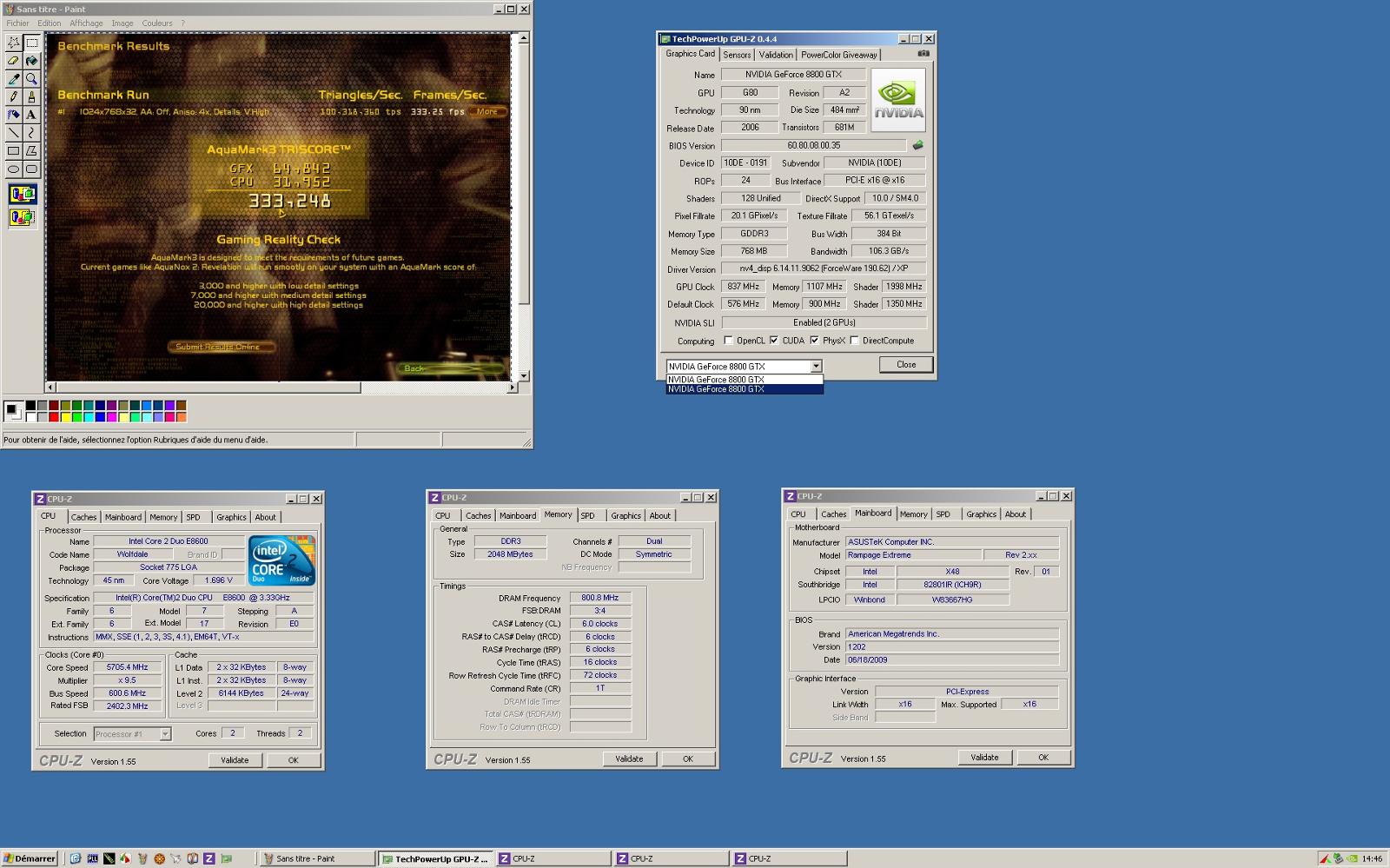Click the Paint vertical scrollbar down arrow
1390x868 pixels.
[524, 376]
